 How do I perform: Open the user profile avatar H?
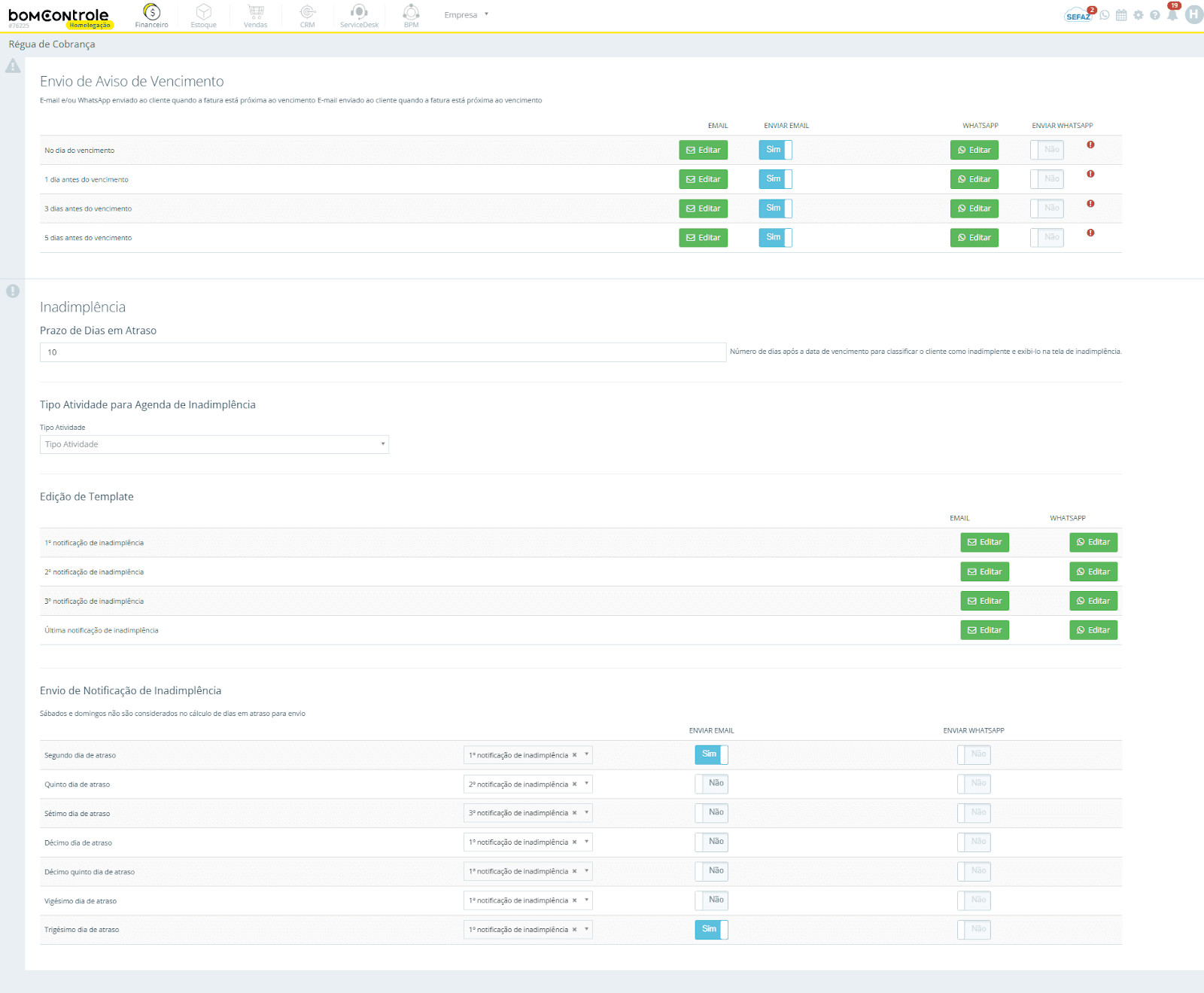point(1194,14)
